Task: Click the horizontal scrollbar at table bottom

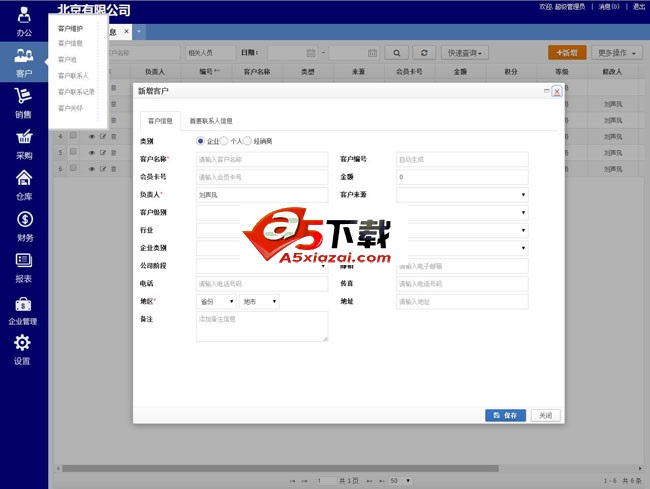Action: point(280,468)
